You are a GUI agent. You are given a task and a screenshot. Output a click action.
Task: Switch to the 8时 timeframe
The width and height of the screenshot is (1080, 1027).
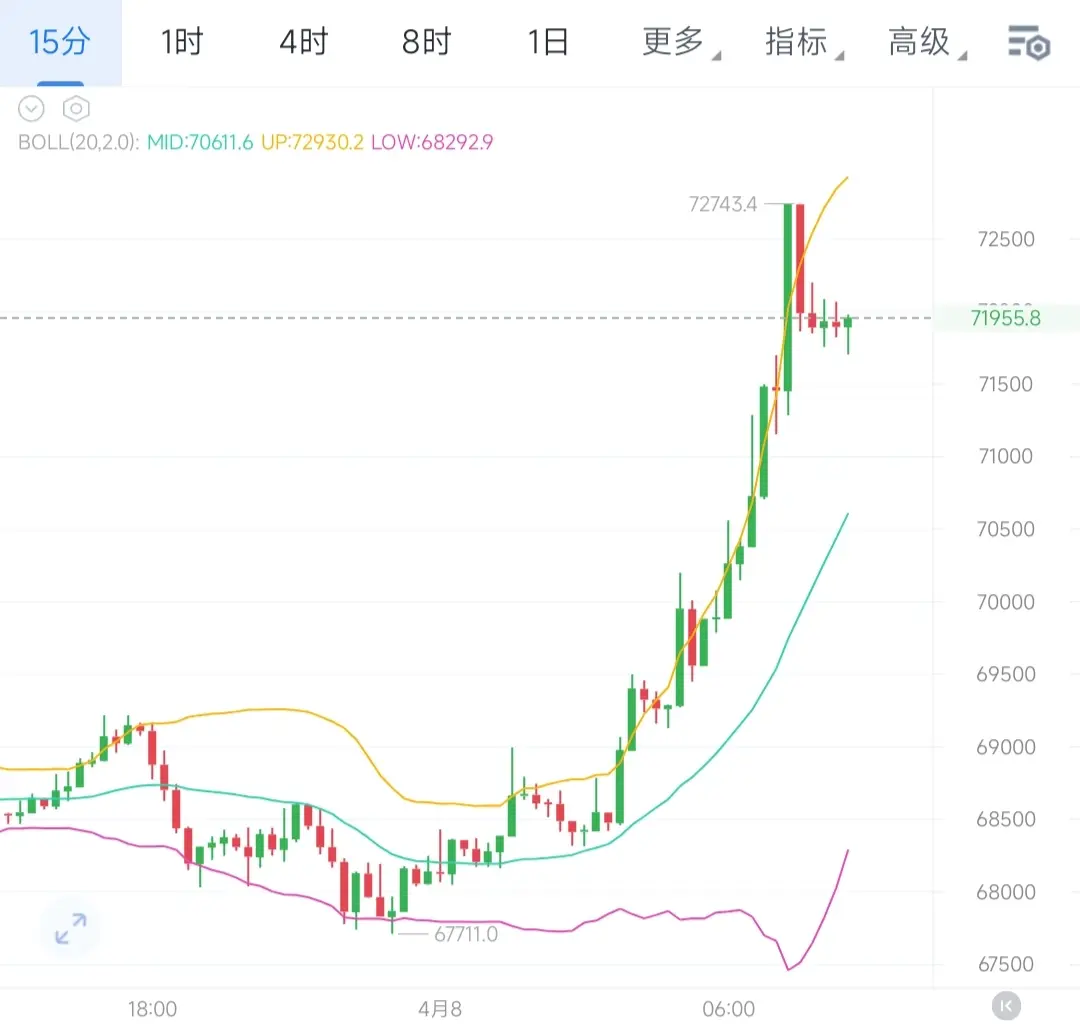[426, 42]
